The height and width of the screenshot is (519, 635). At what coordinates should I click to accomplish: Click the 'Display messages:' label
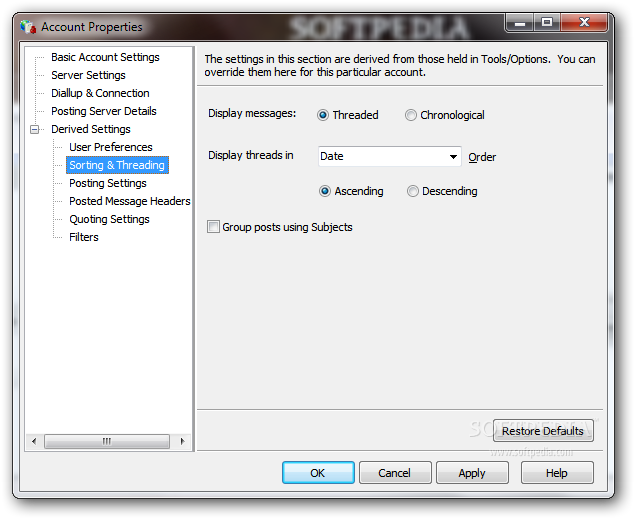(252, 114)
